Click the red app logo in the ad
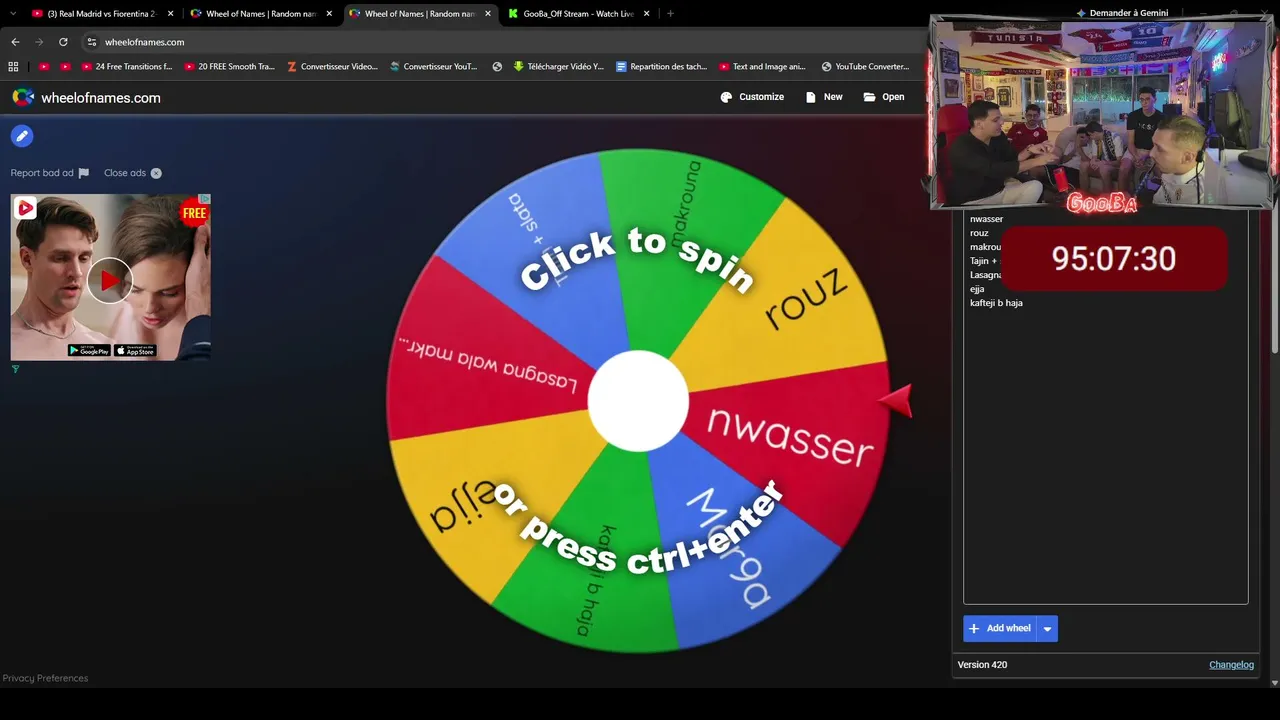 pyautogui.click(x=26, y=208)
